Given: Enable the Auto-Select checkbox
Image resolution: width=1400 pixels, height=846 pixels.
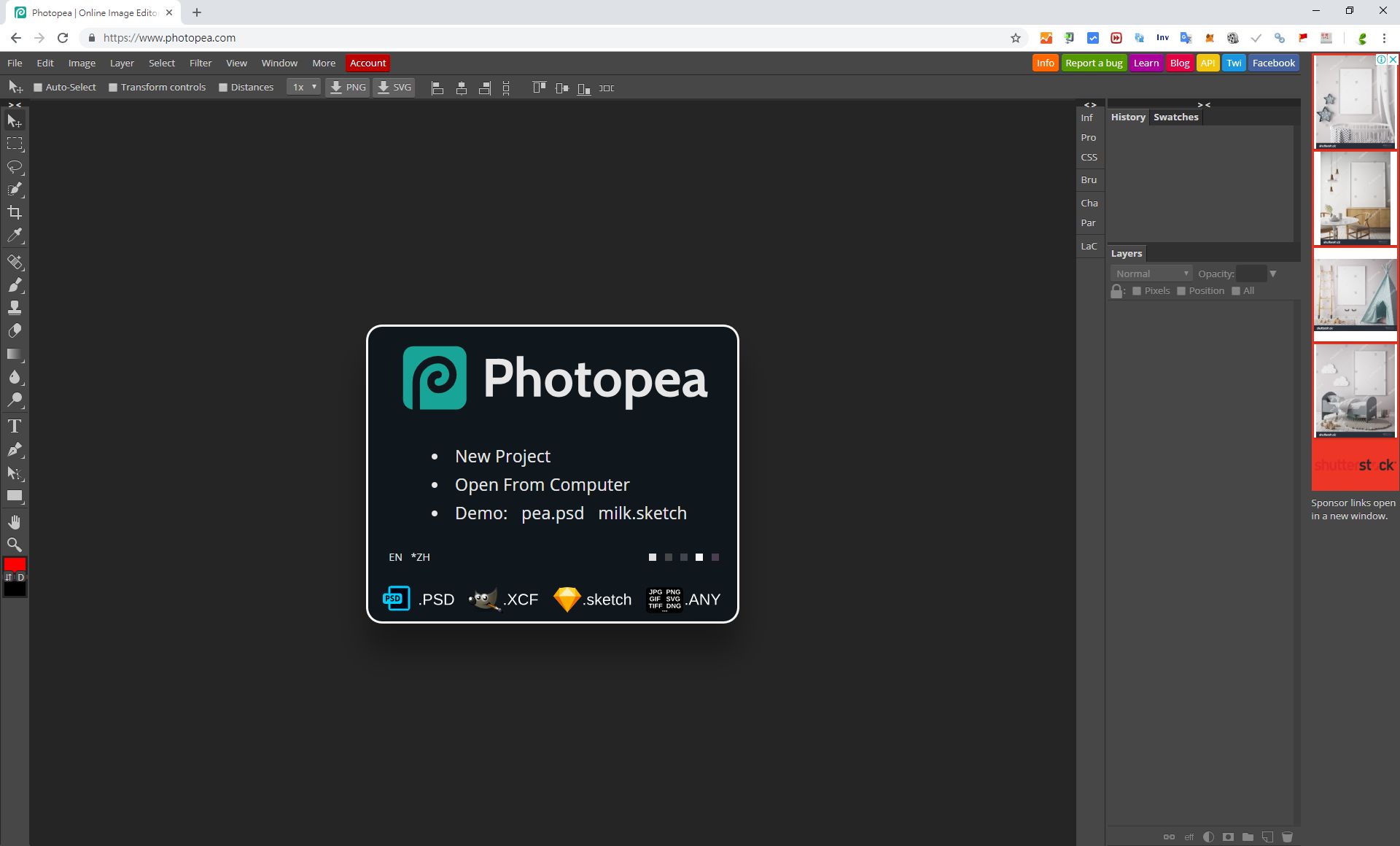Looking at the screenshot, I should [38, 88].
